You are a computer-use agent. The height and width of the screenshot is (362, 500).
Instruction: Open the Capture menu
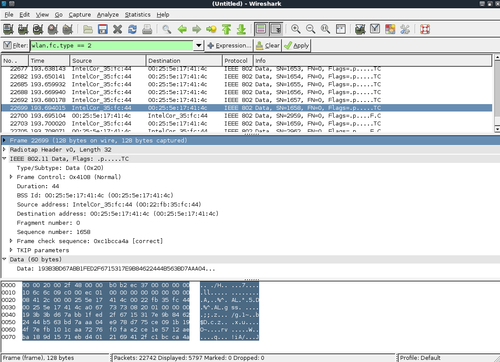click(x=80, y=15)
